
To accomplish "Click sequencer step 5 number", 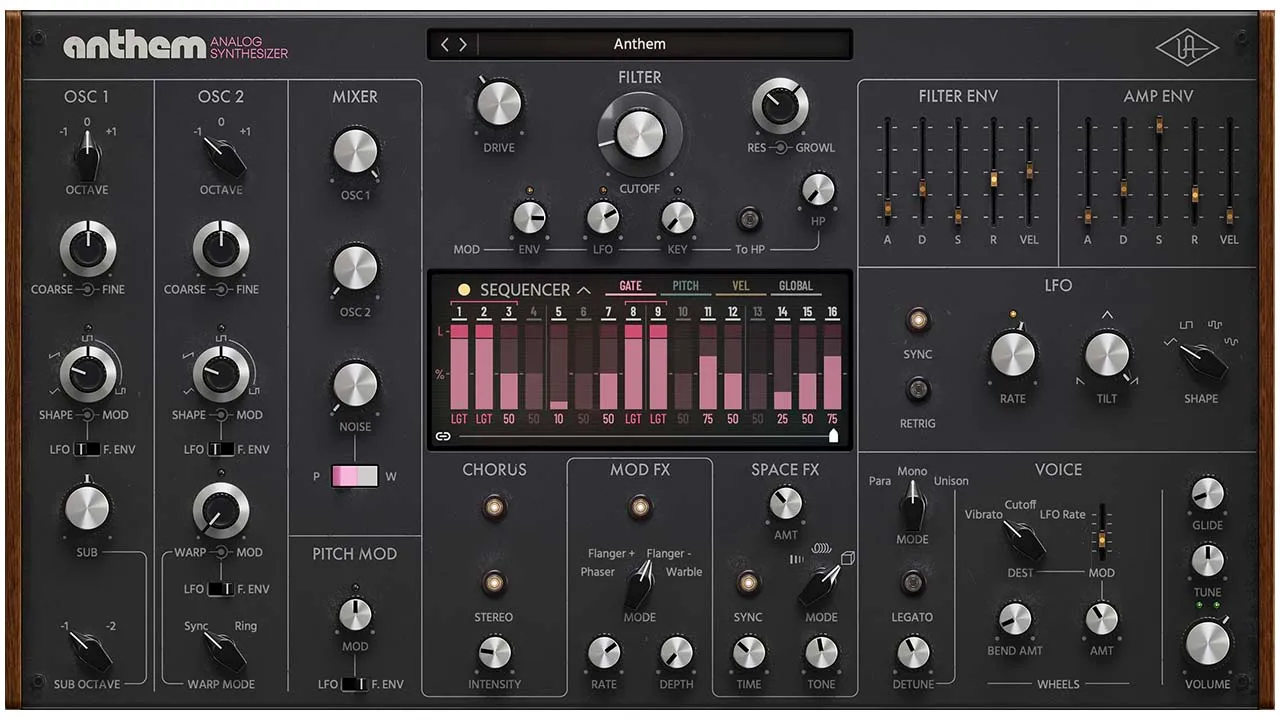I will click(558, 313).
